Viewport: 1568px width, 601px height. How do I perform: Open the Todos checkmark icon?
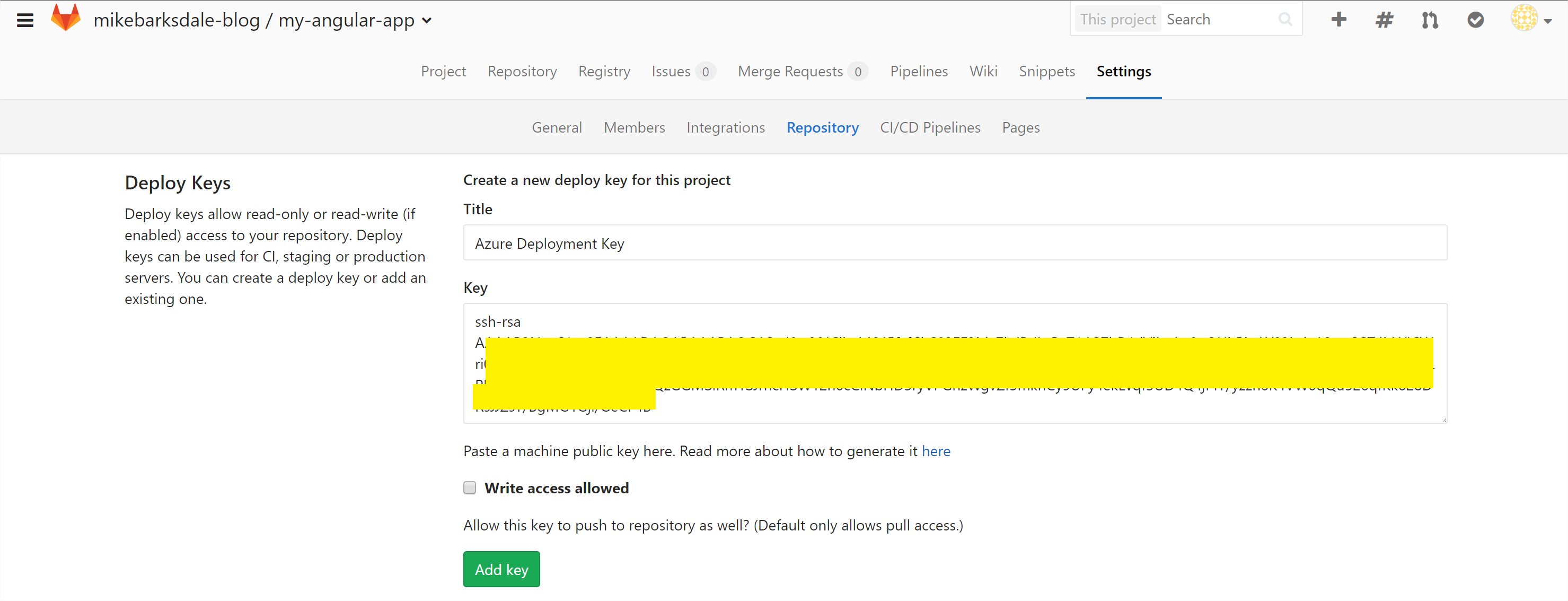tap(1475, 20)
